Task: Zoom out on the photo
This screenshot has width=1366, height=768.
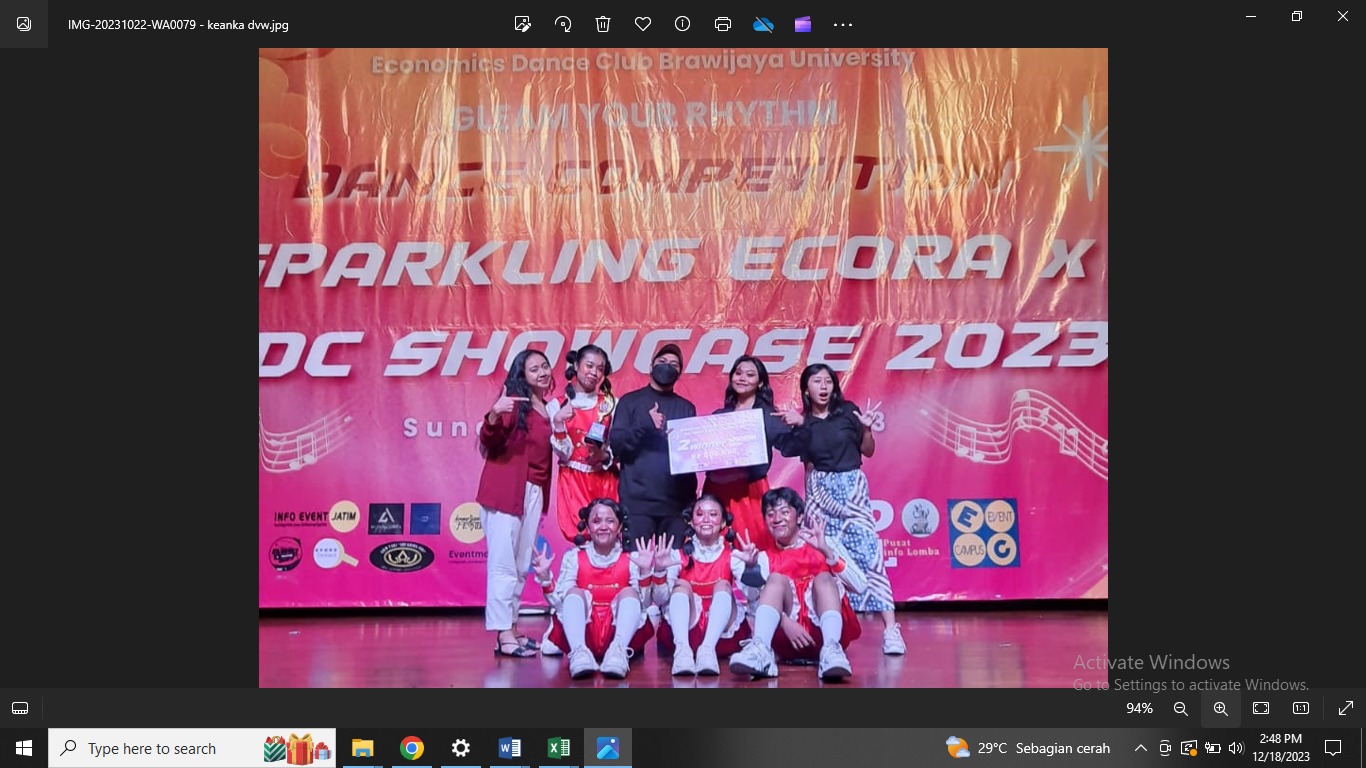Action: tap(1181, 708)
